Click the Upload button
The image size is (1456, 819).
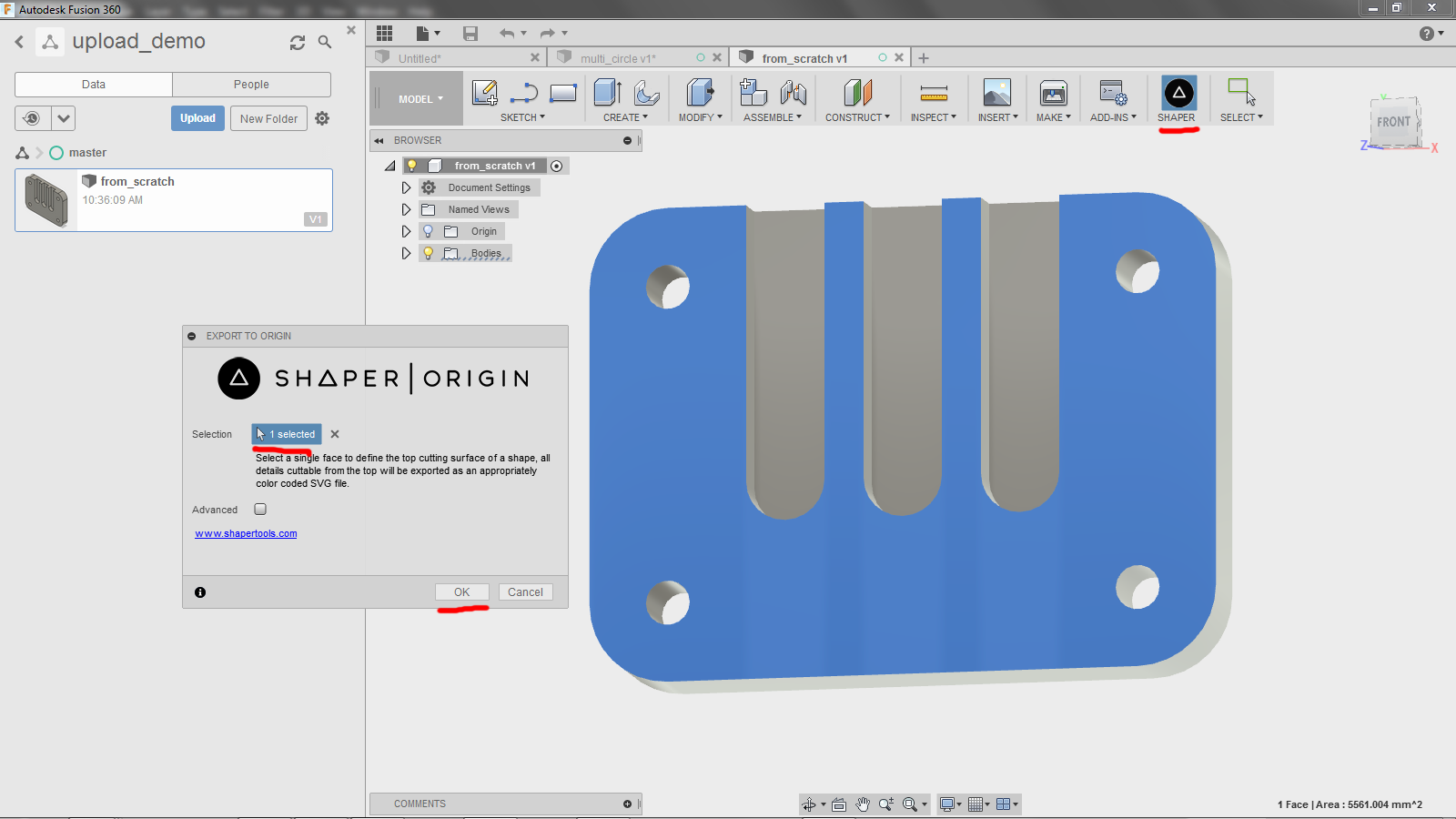tap(197, 118)
